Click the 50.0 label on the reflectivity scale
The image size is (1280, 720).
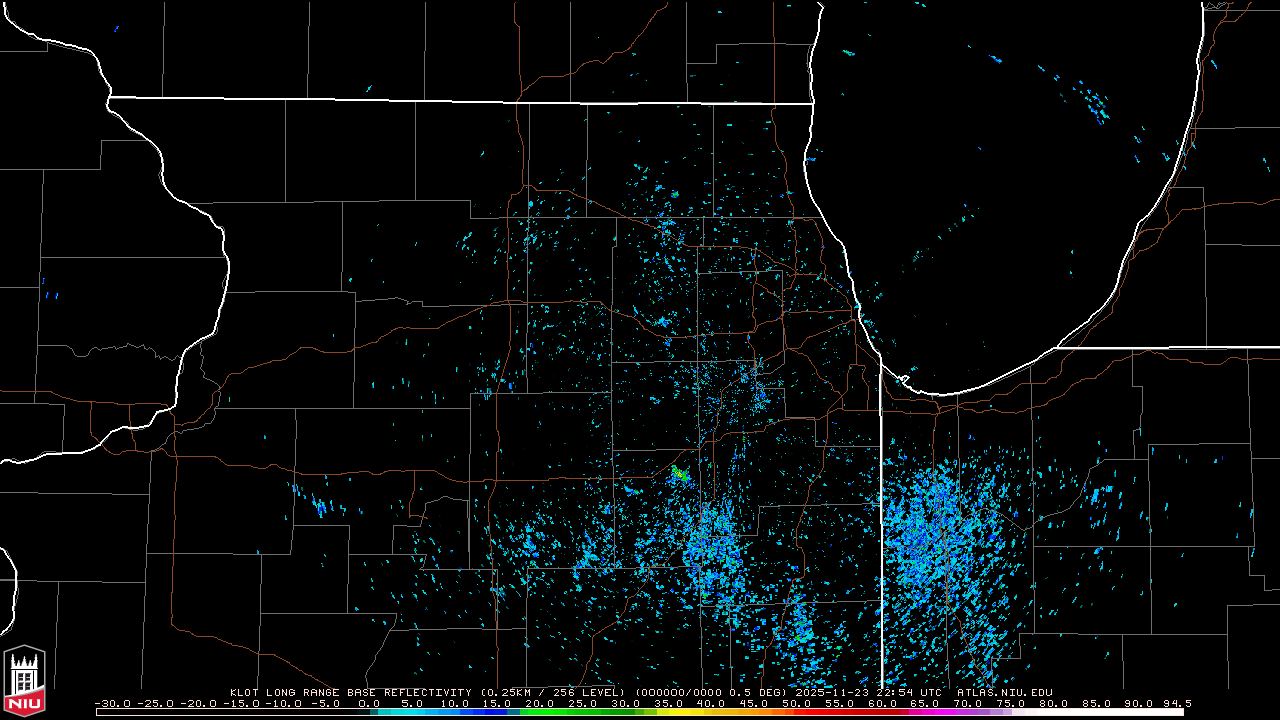pyautogui.click(x=797, y=703)
